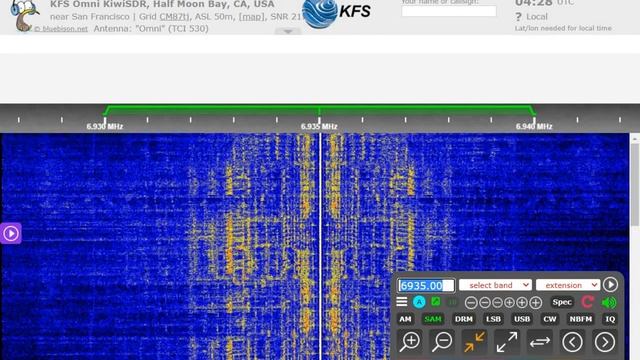640x360 pixels.
Task: Open the select band dropdown
Action: tap(495, 285)
